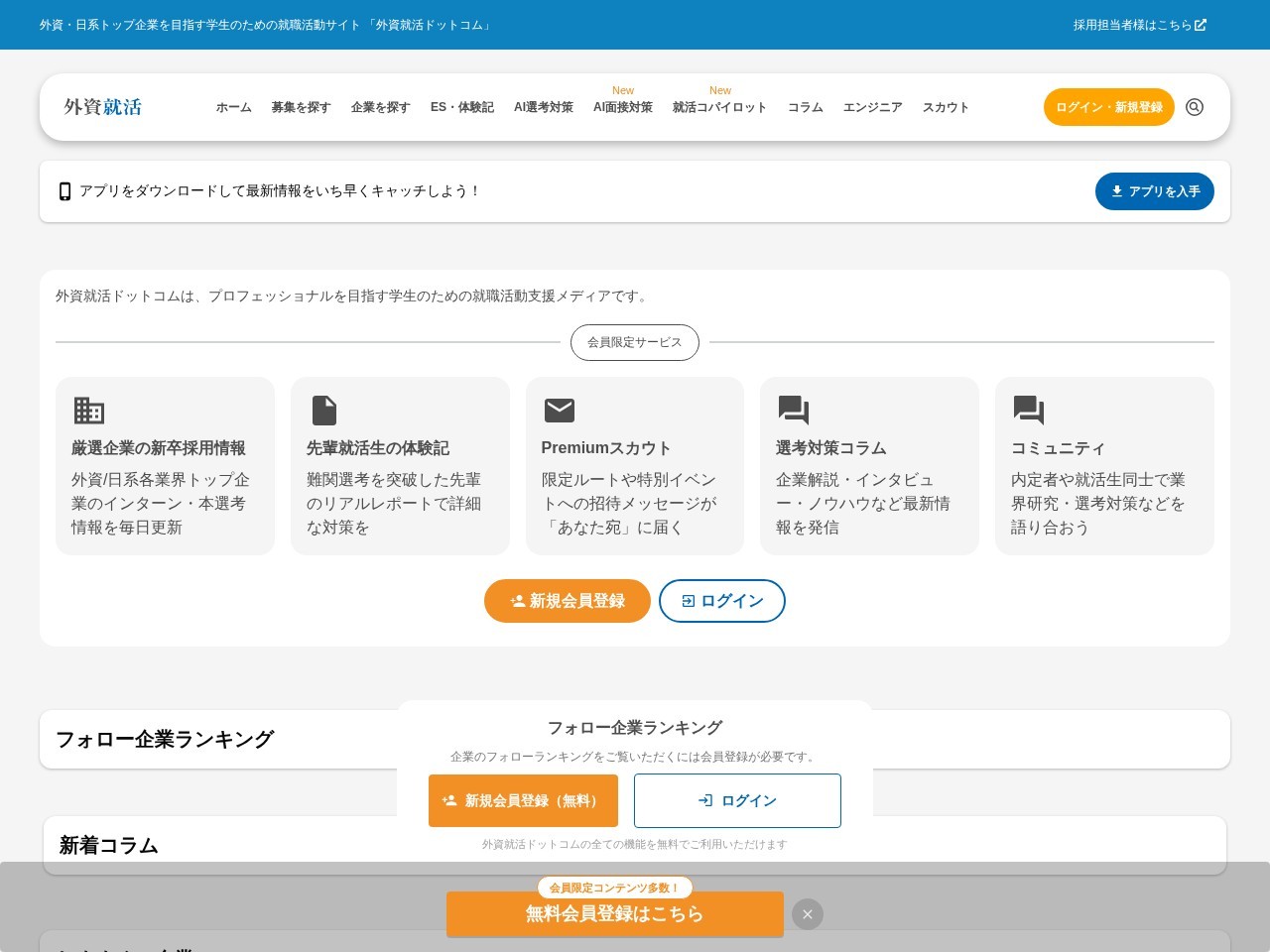This screenshot has height=952, width=1270.
Task: Click the chat icon above 選考対策コラム
Action: [794, 410]
